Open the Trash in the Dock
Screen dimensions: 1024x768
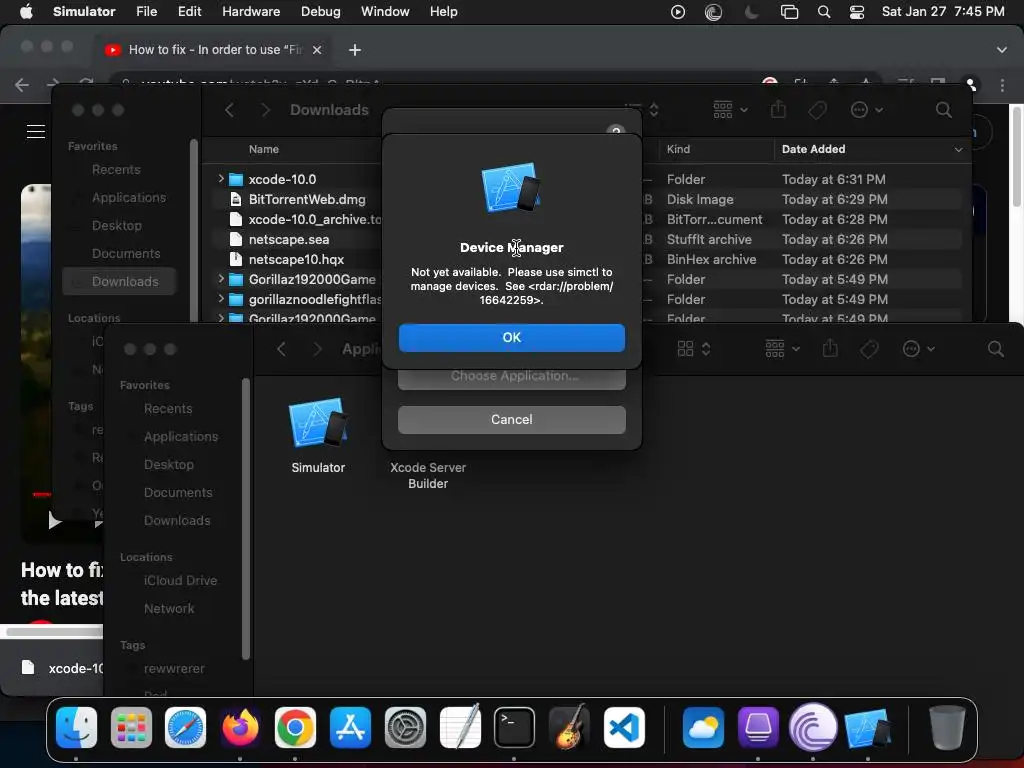point(947,728)
